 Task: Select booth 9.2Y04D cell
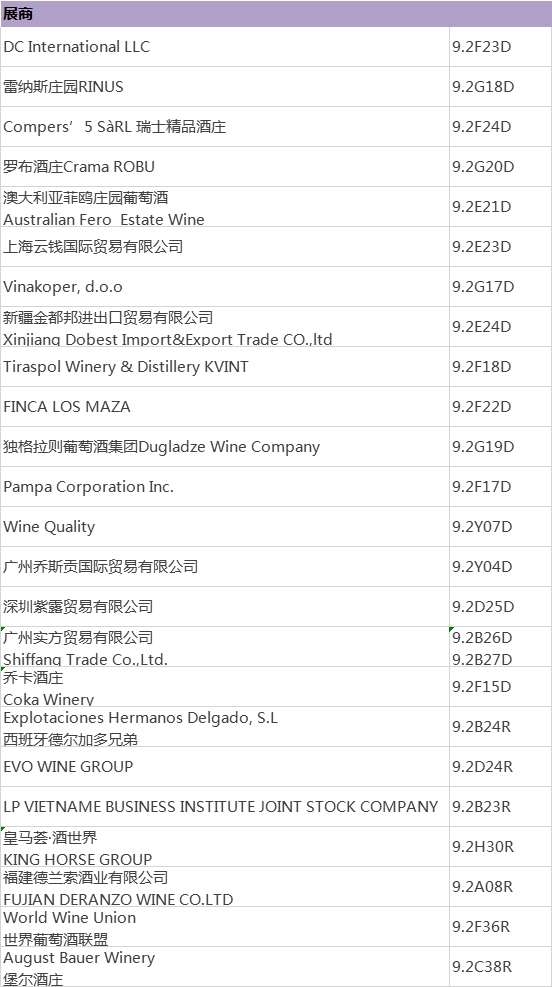pyautogui.click(x=500, y=567)
